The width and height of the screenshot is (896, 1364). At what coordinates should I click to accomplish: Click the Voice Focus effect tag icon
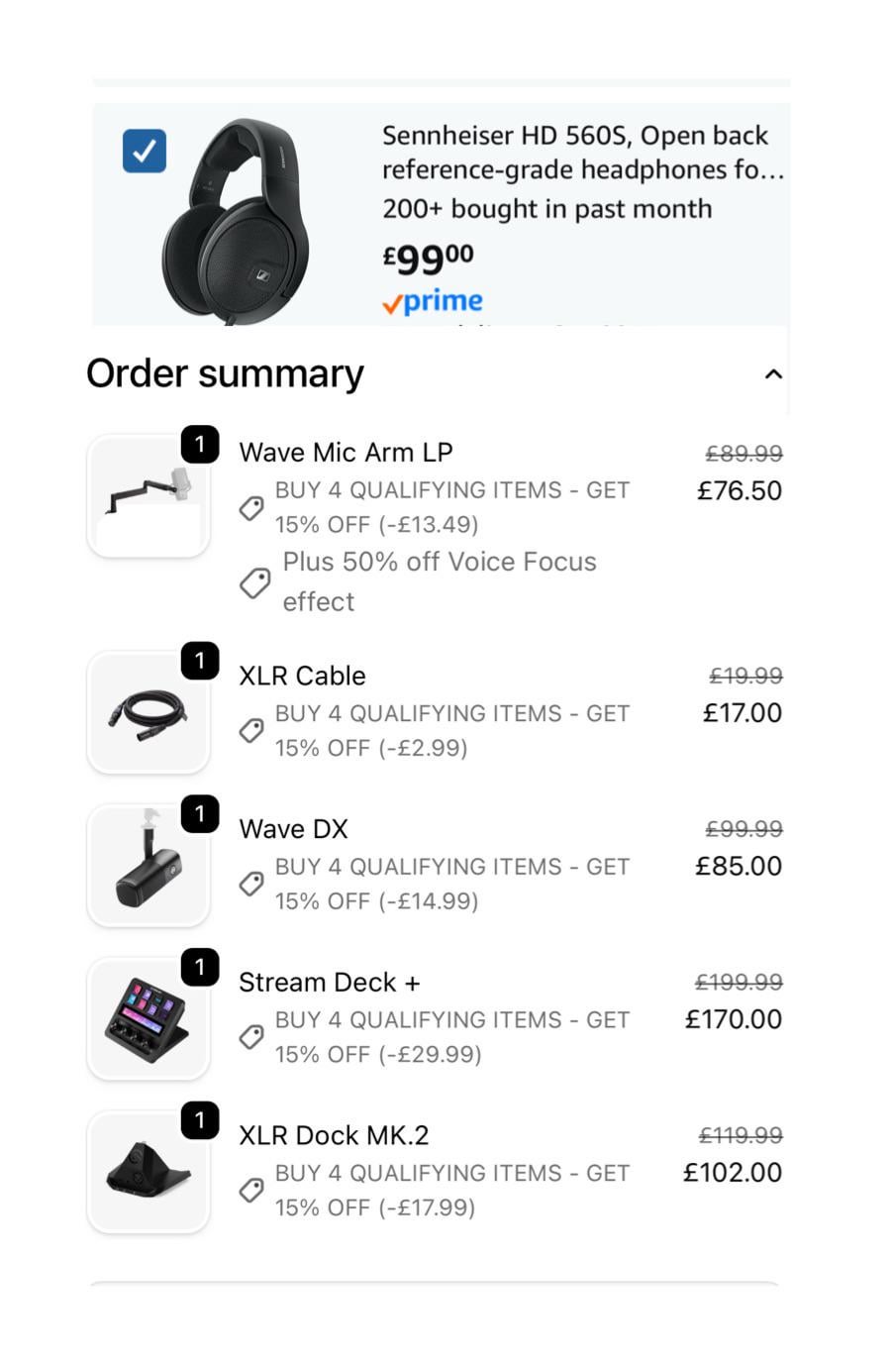(255, 582)
